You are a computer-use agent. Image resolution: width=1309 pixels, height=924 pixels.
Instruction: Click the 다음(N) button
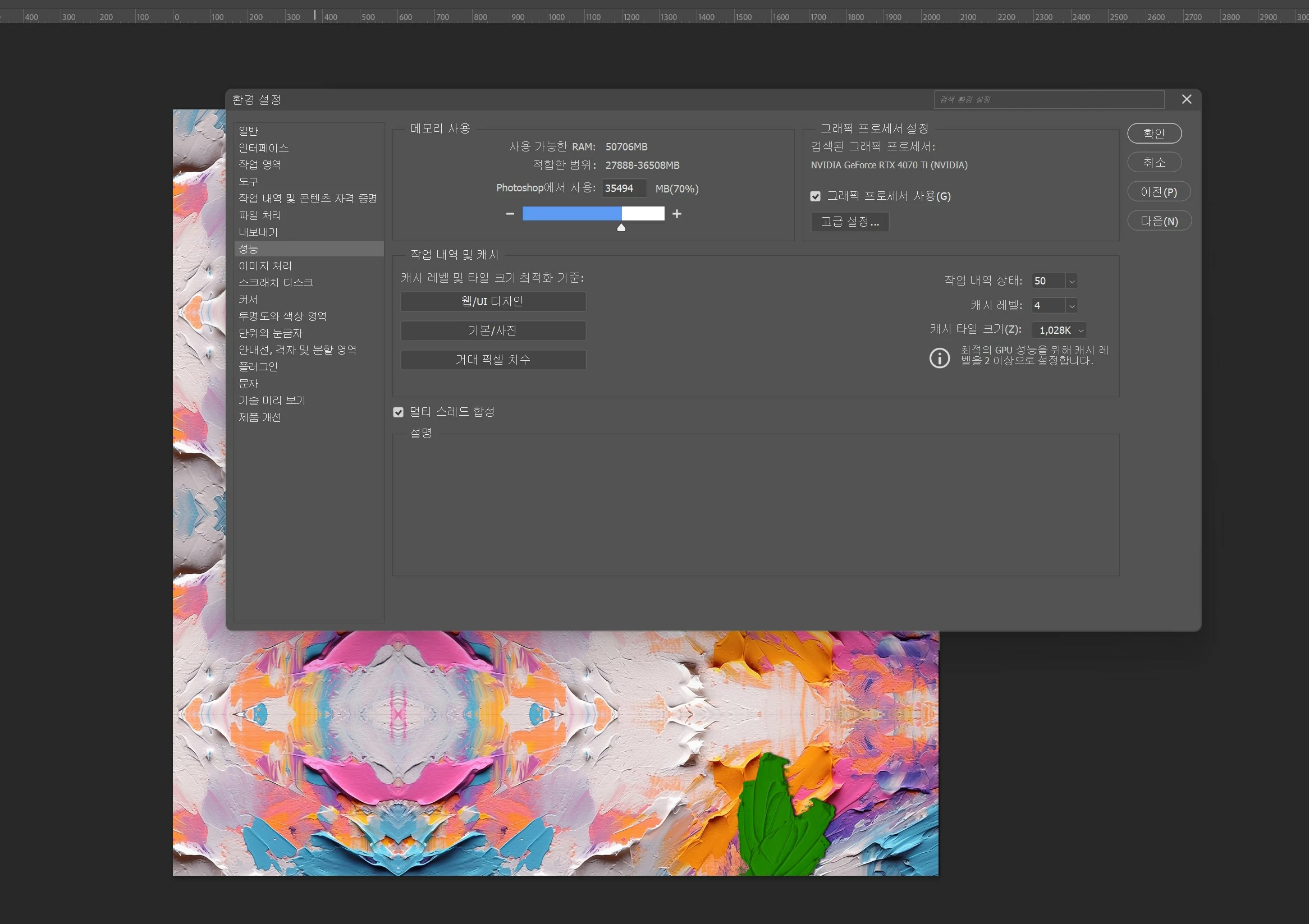[1159, 221]
